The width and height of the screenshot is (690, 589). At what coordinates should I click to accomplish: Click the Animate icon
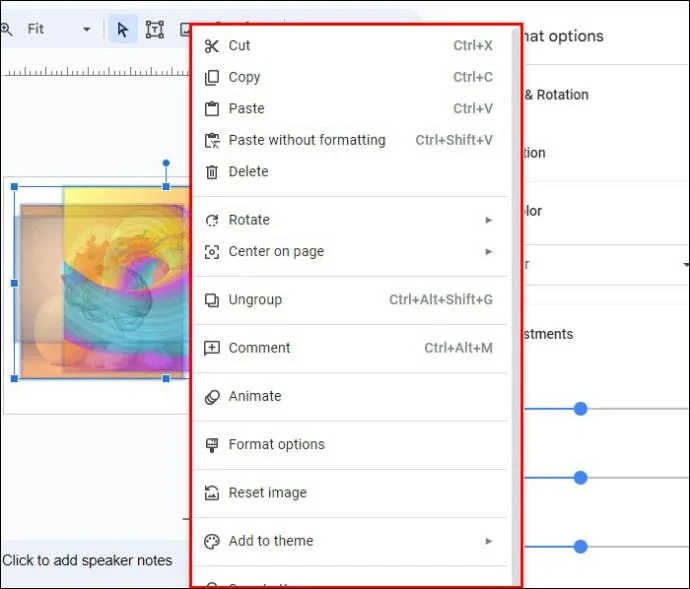click(x=212, y=397)
